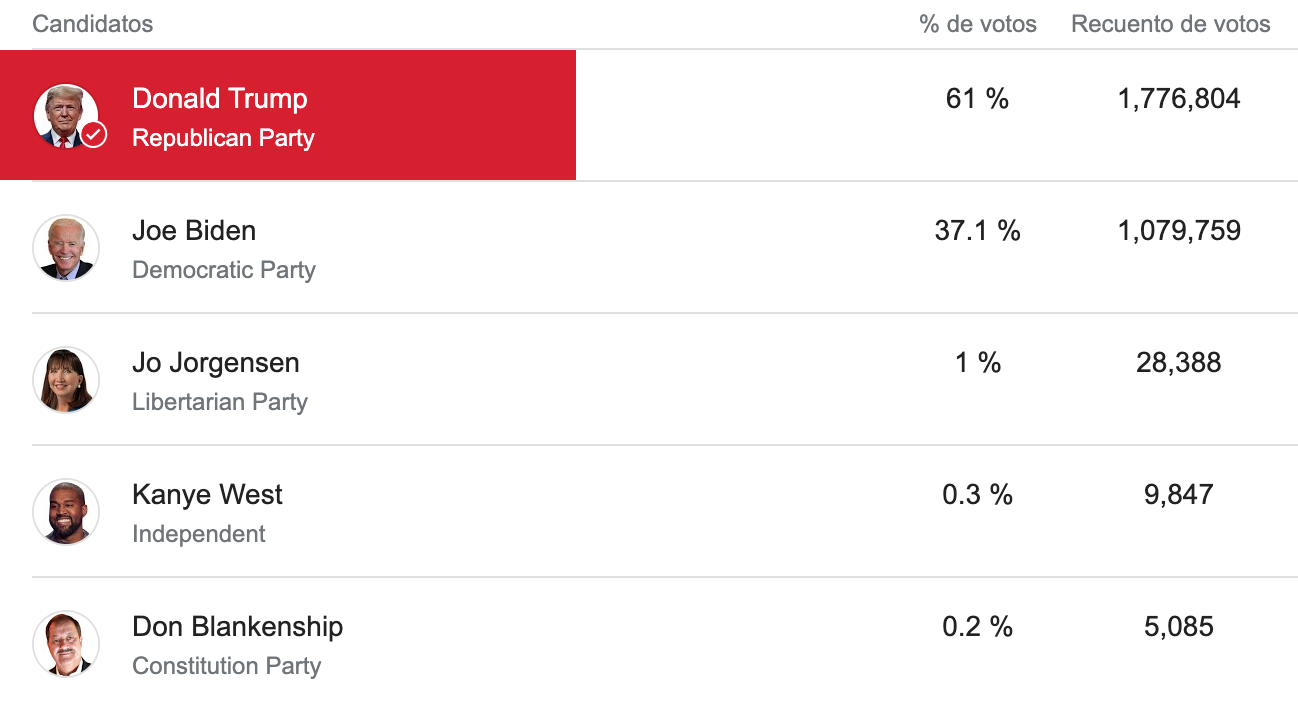Open the Jo Jorgensen name link

pyautogui.click(x=216, y=362)
